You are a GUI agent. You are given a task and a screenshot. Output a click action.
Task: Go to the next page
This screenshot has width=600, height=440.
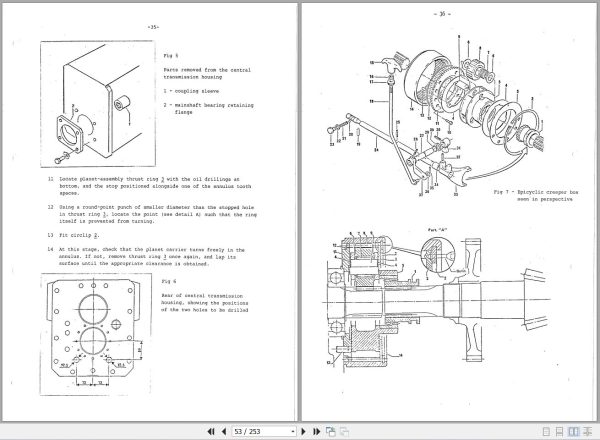click(x=303, y=432)
